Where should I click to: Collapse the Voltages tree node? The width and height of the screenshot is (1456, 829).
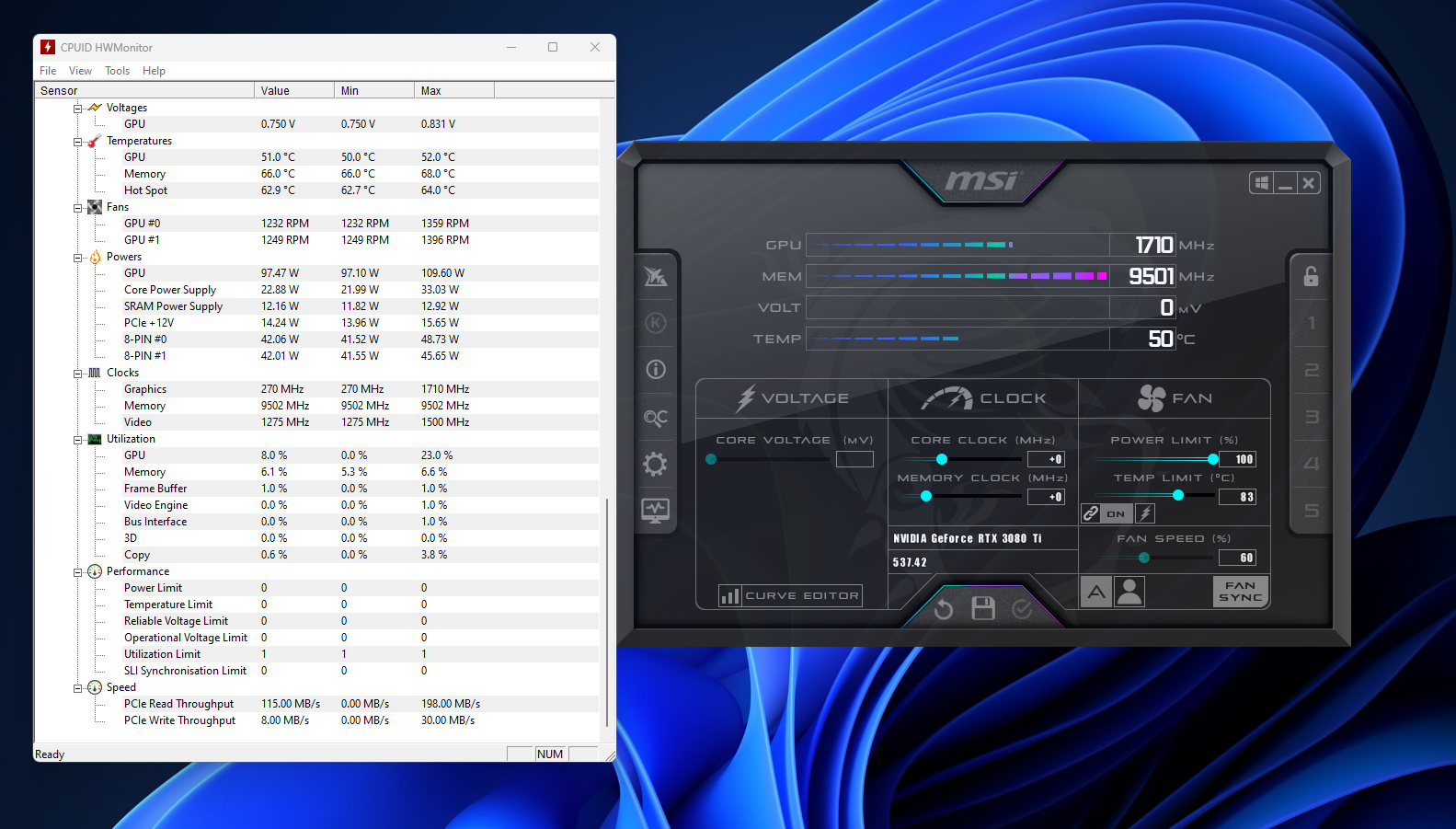[x=78, y=109]
